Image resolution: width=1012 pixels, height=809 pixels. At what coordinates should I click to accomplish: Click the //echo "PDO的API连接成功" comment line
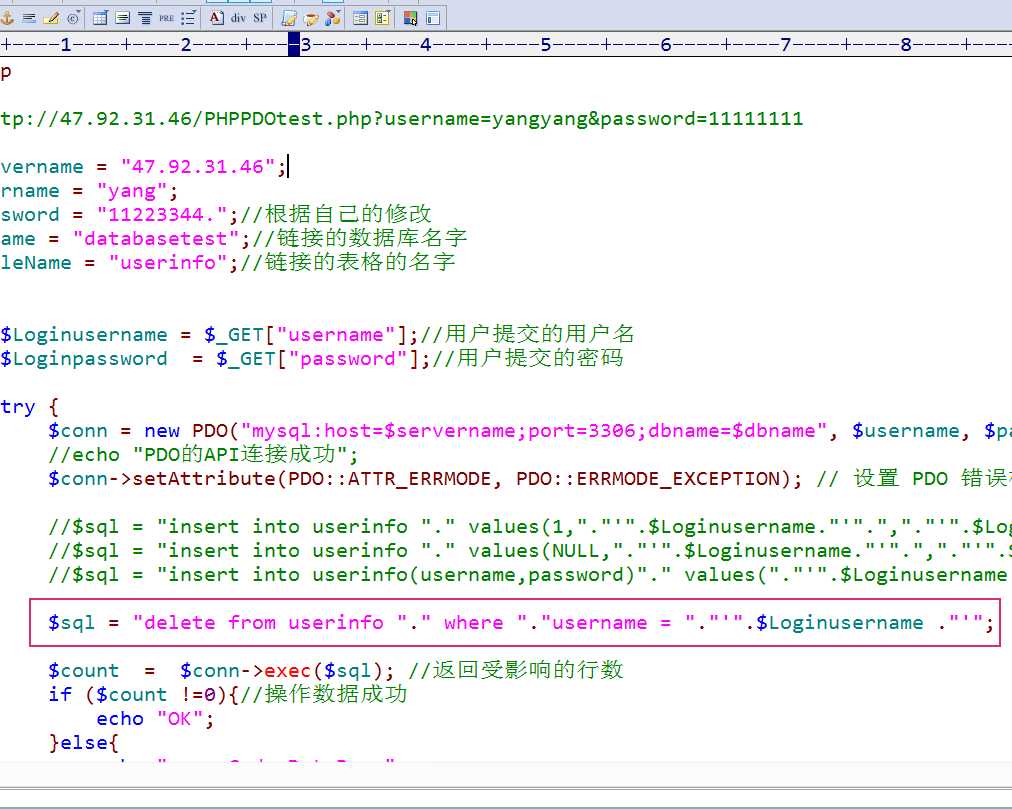coord(203,455)
